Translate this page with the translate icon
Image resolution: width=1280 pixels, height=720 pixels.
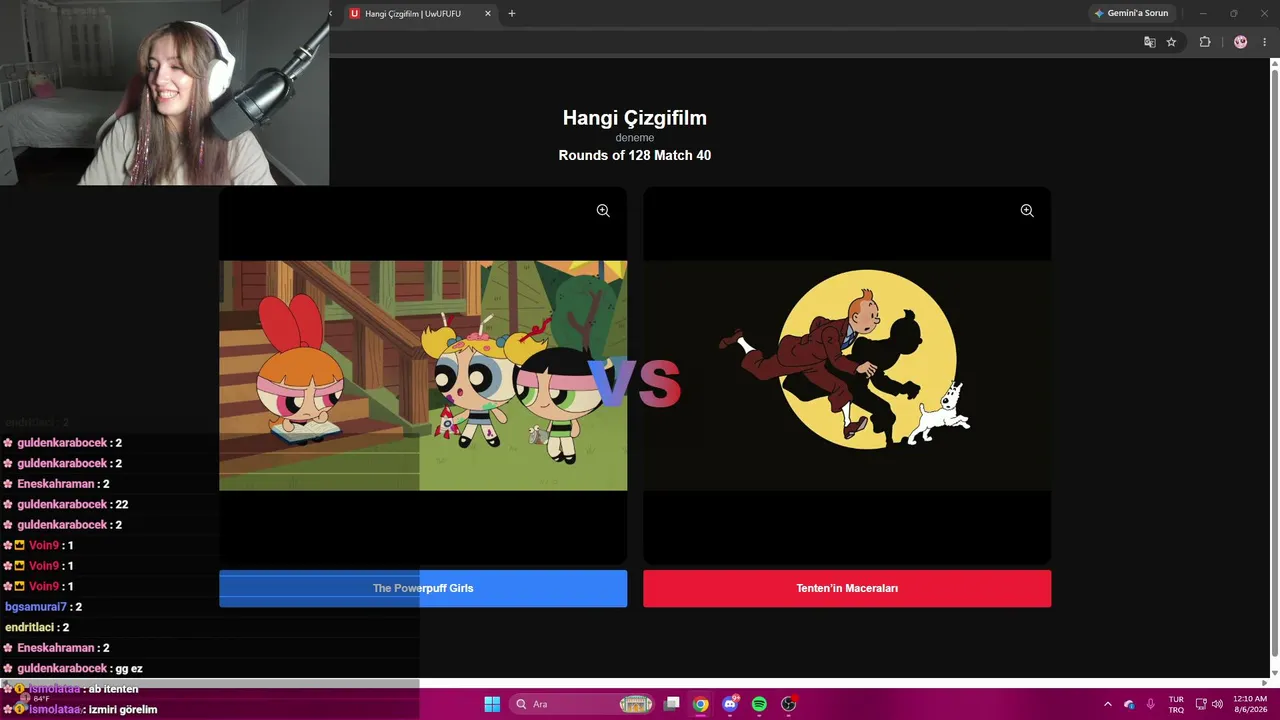tap(1150, 42)
